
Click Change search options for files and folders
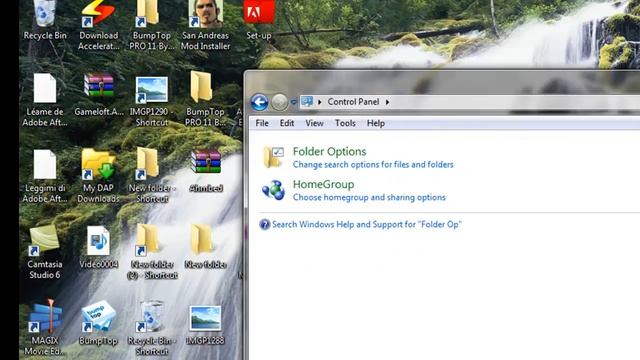(373, 164)
